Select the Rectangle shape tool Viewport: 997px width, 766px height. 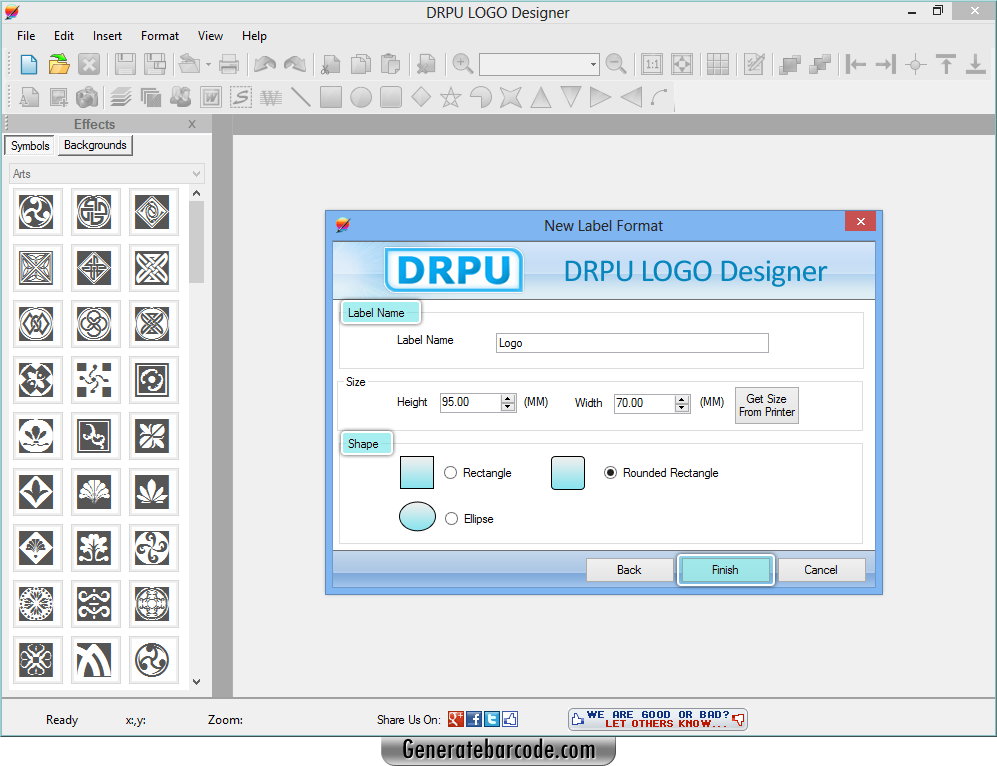pyautogui.click(x=331, y=97)
